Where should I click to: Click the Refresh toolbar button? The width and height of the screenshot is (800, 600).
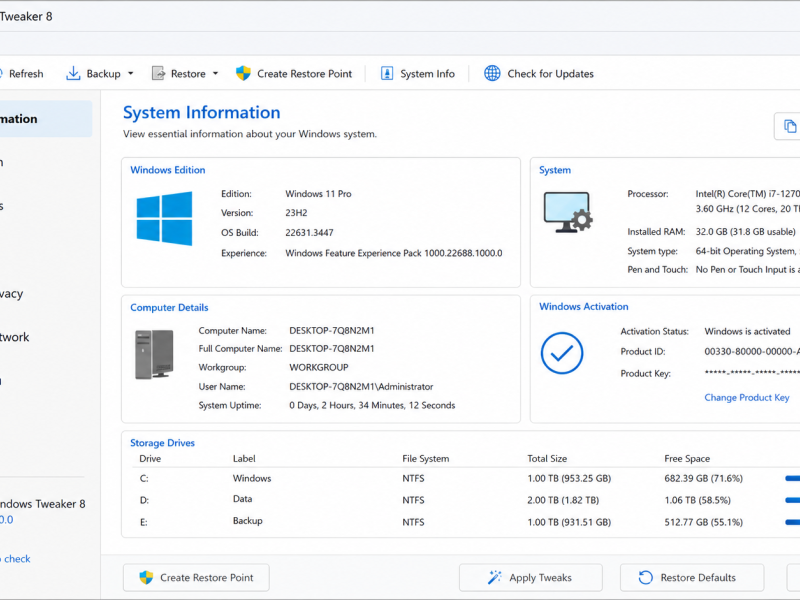click(x=21, y=73)
